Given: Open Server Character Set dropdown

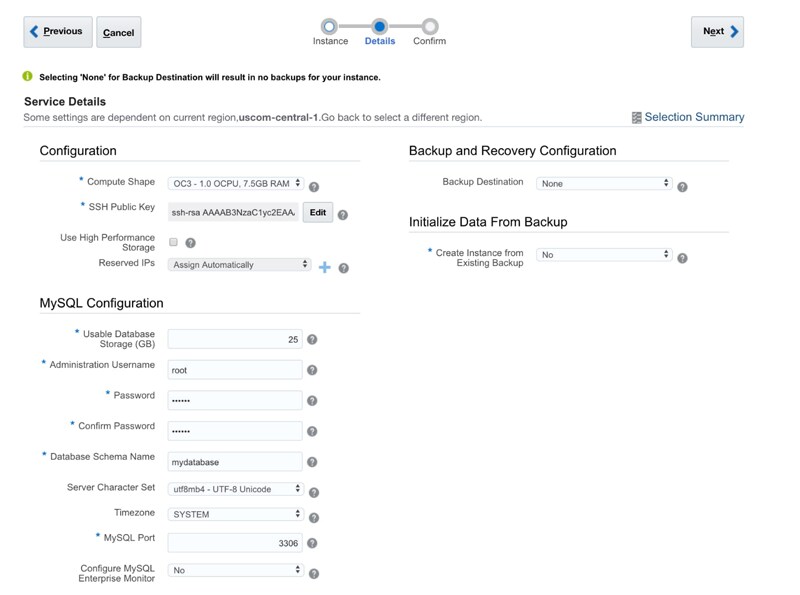Looking at the screenshot, I should pos(236,489).
